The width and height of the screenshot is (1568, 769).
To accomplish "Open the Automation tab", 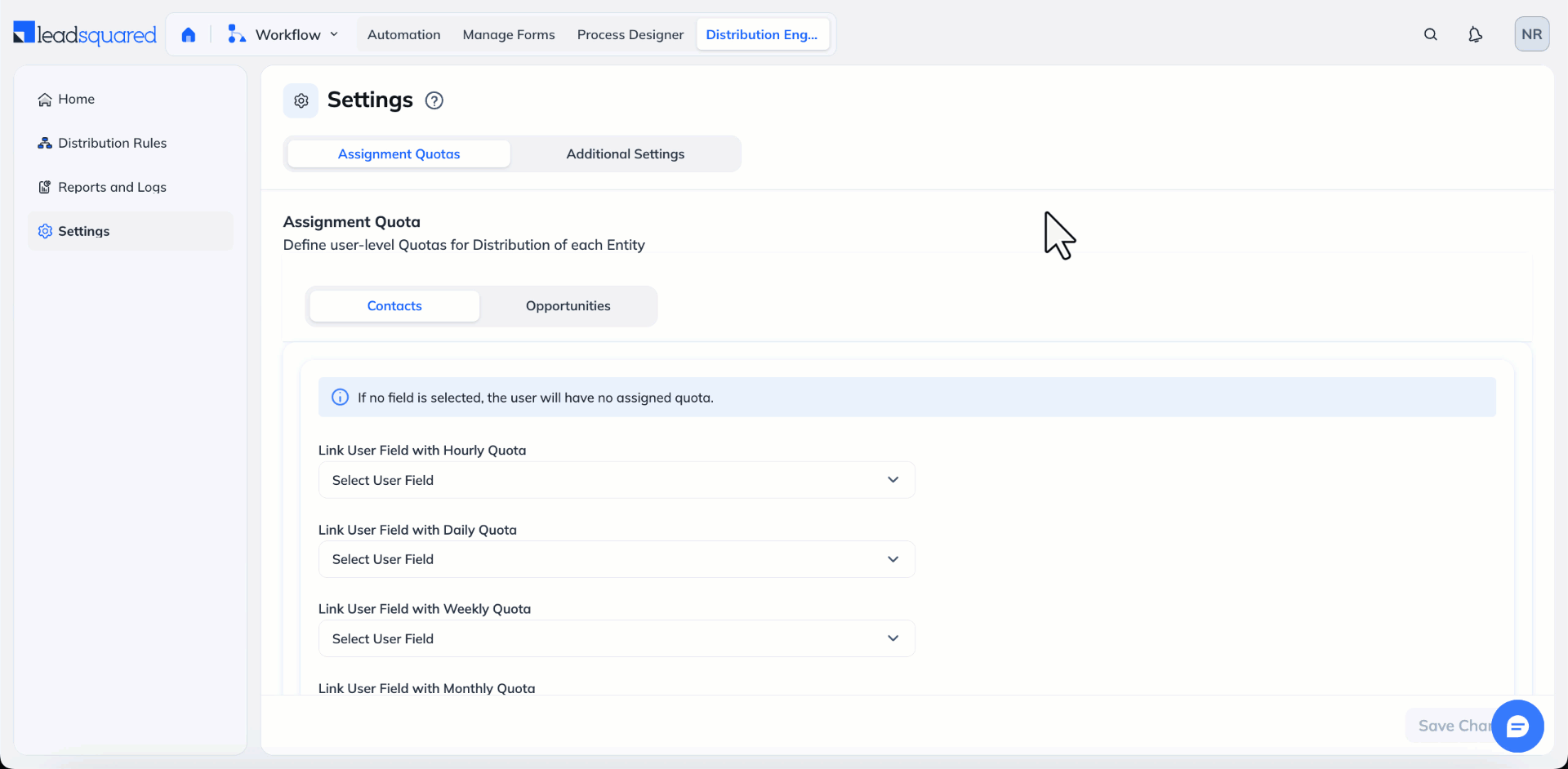I will point(403,34).
